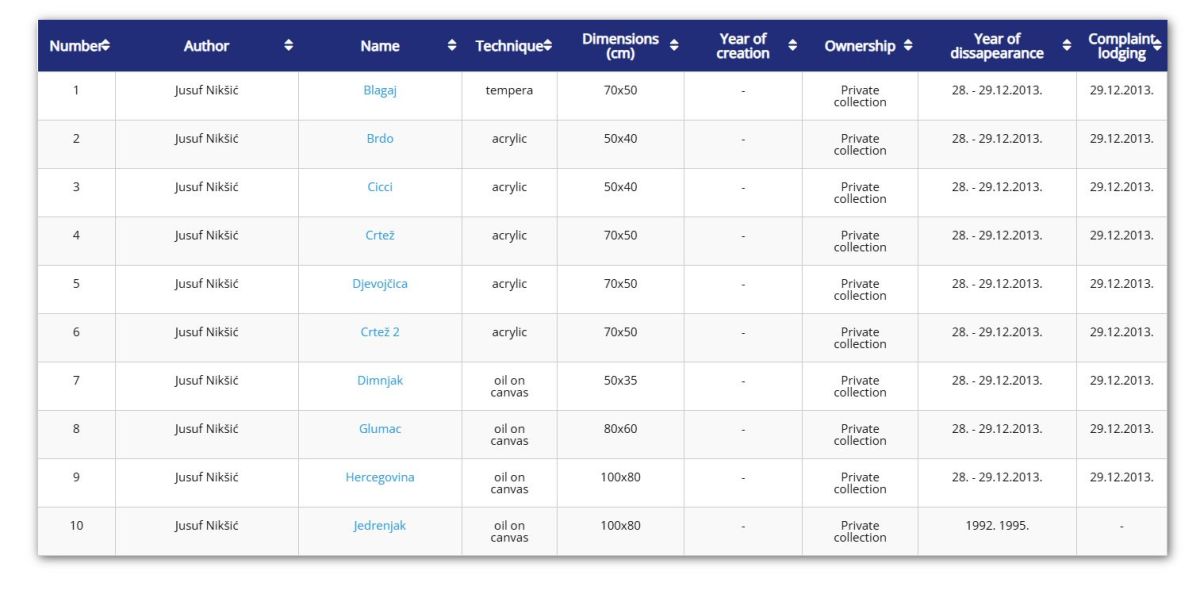Click the sort arrows beside Number header
Image resolution: width=1200 pixels, height=590 pixels.
(x=105, y=46)
